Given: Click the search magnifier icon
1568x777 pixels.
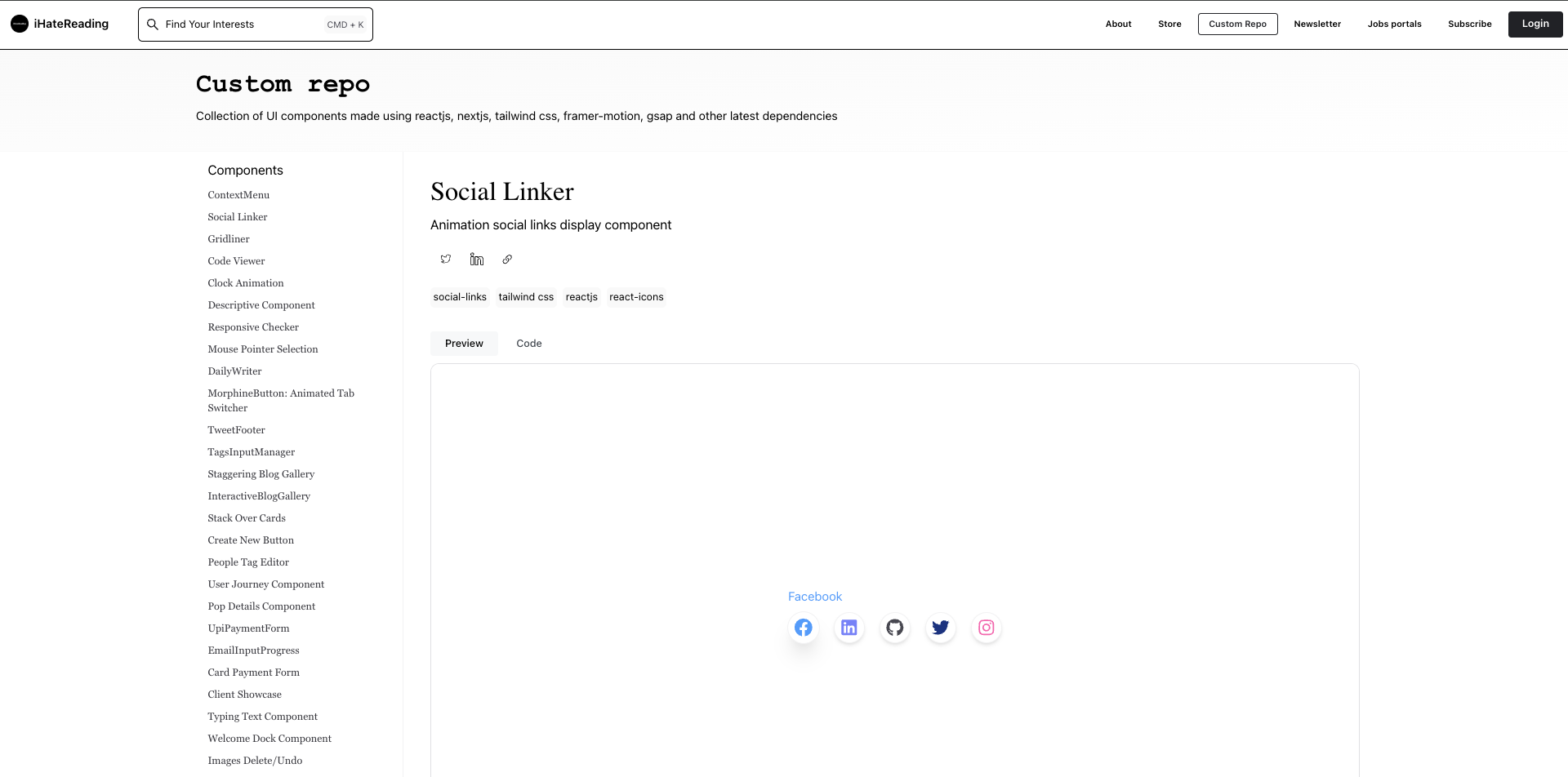Looking at the screenshot, I should (x=152, y=24).
